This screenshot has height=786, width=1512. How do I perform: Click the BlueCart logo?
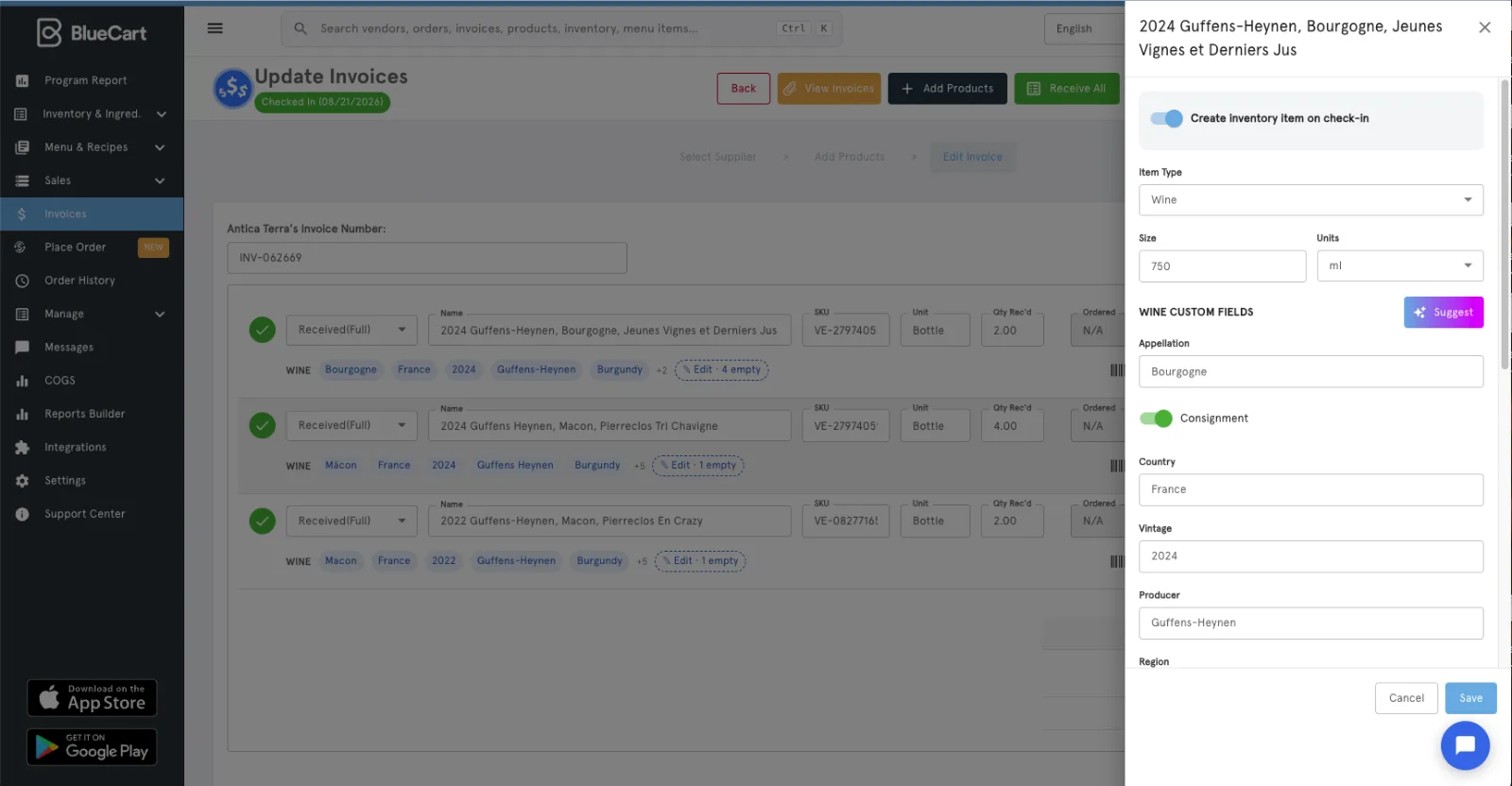92,33
